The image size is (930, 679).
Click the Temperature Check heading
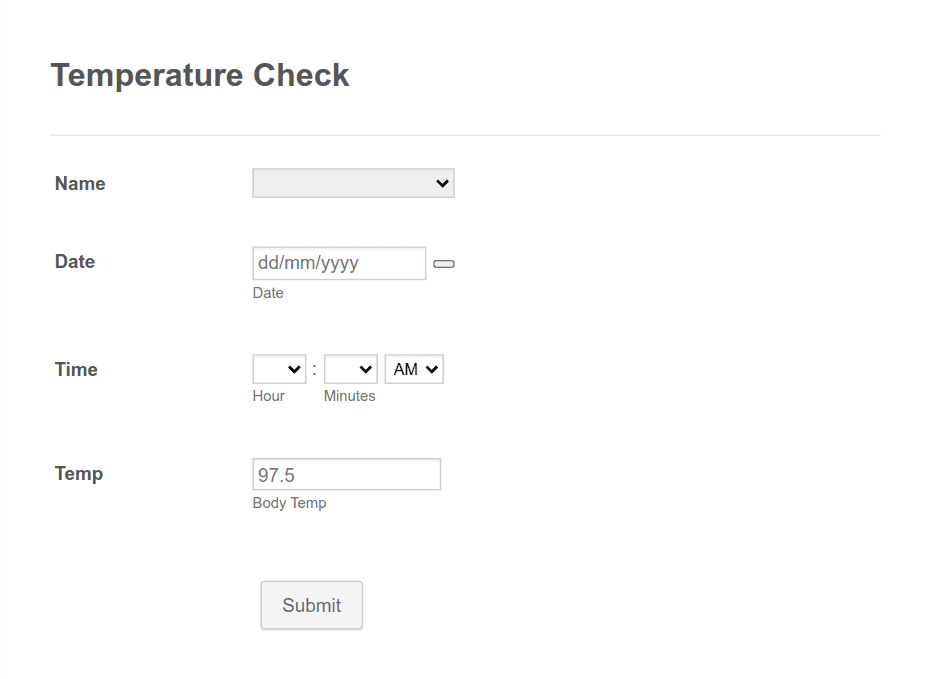tap(200, 74)
